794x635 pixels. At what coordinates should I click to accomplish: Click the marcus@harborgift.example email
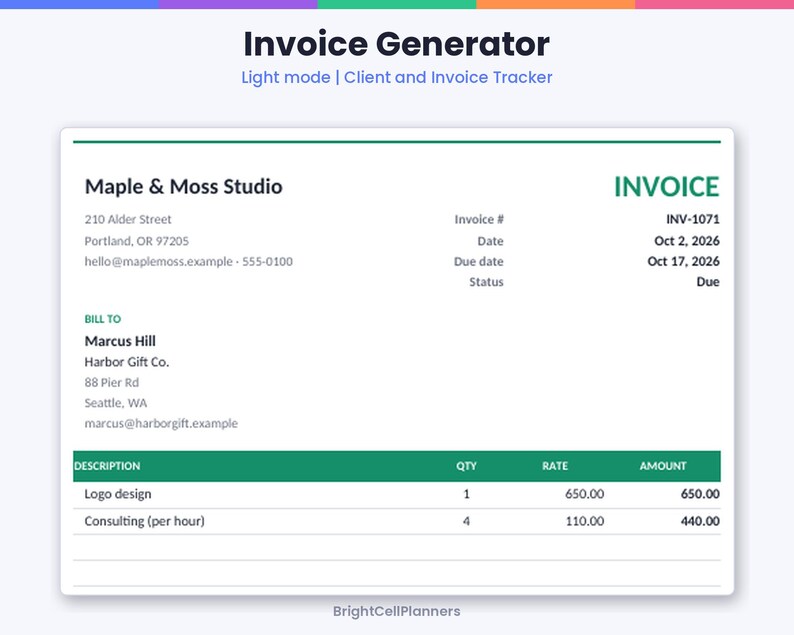coord(161,424)
